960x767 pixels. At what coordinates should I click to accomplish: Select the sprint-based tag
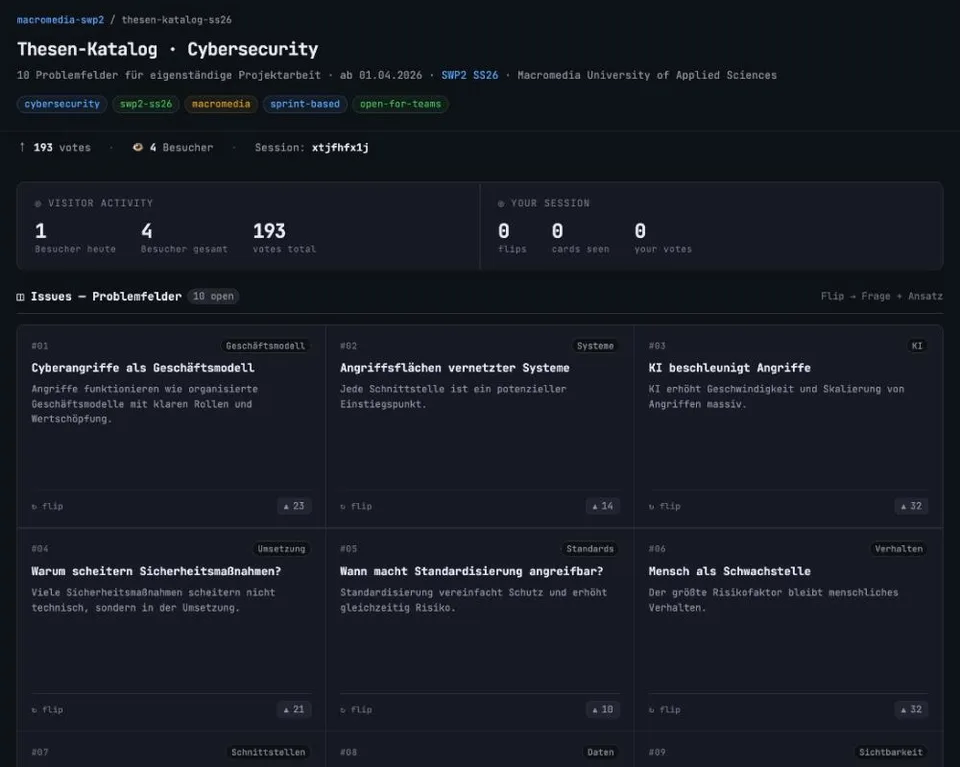click(305, 104)
